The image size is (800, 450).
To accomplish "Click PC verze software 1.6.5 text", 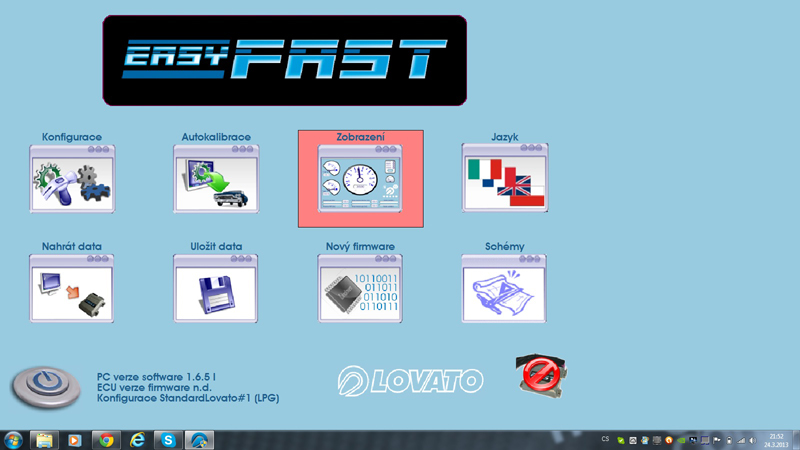I will click(156, 377).
